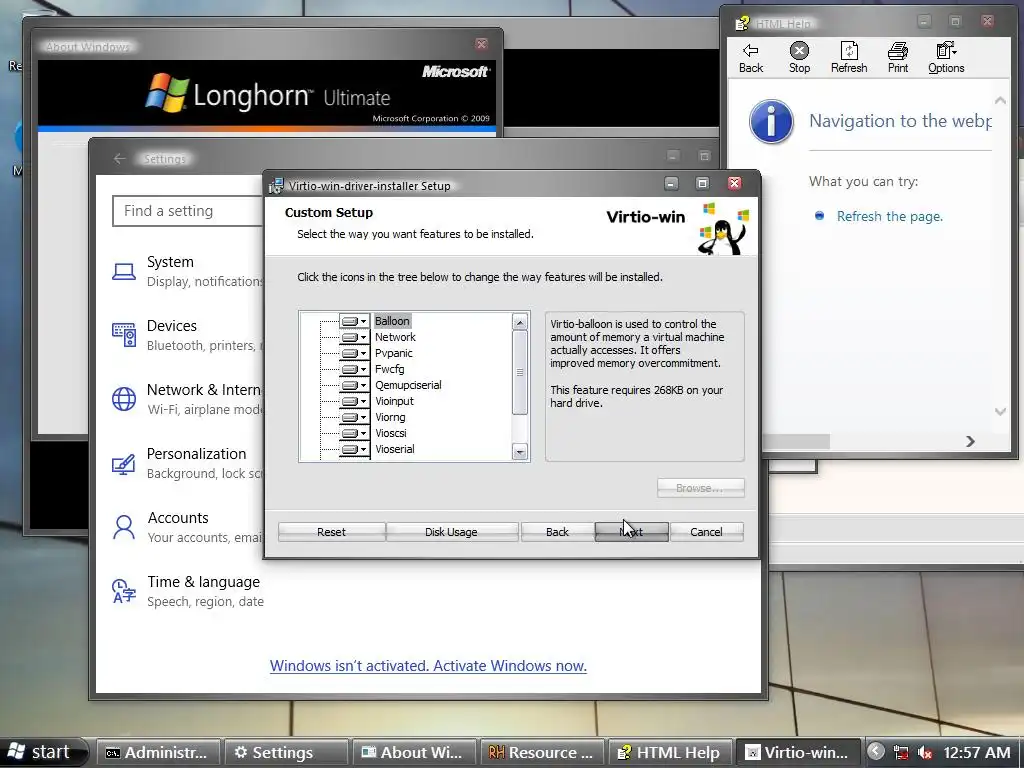Viewport: 1024px width, 768px height.
Task: Open the Accounts person icon
Action: pos(123,527)
